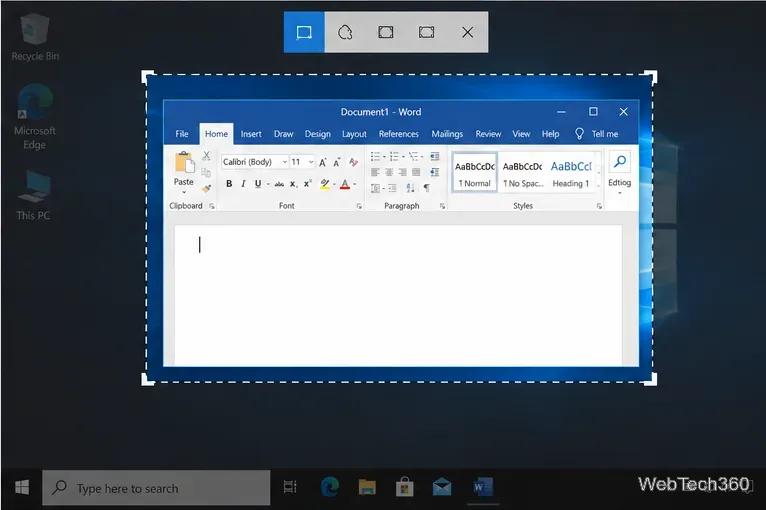The width and height of the screenshot is (766, 510).
Task: Open the Windows Start menu
Action: tap(21, 488)
